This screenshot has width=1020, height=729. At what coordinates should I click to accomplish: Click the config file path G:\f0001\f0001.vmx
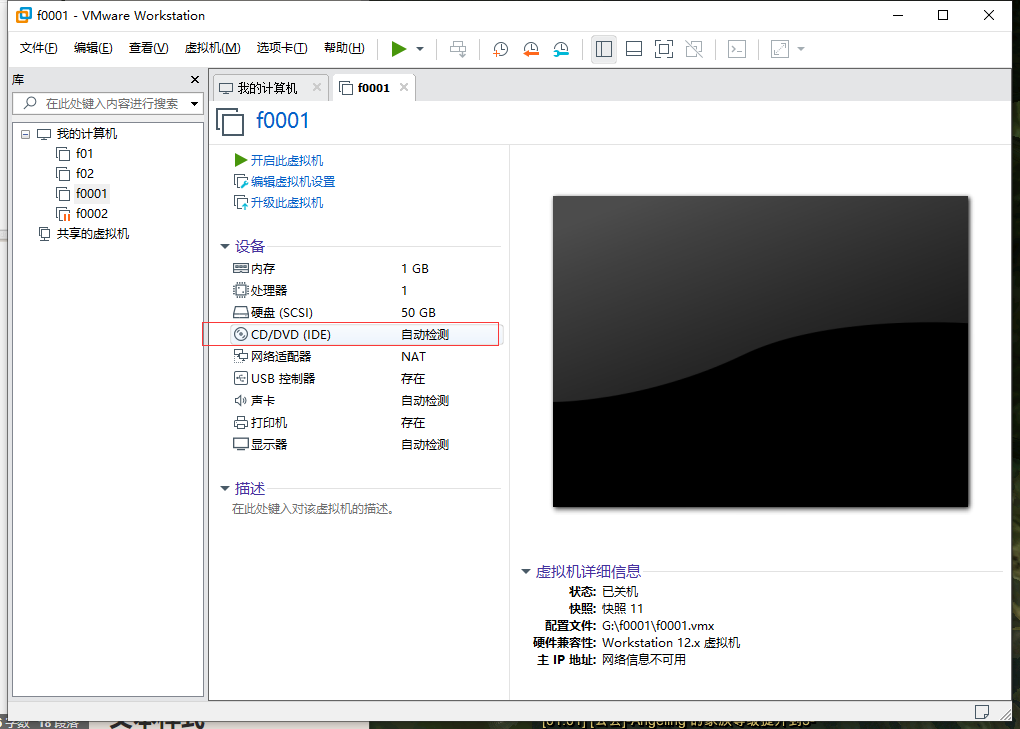tap(658, 626)
